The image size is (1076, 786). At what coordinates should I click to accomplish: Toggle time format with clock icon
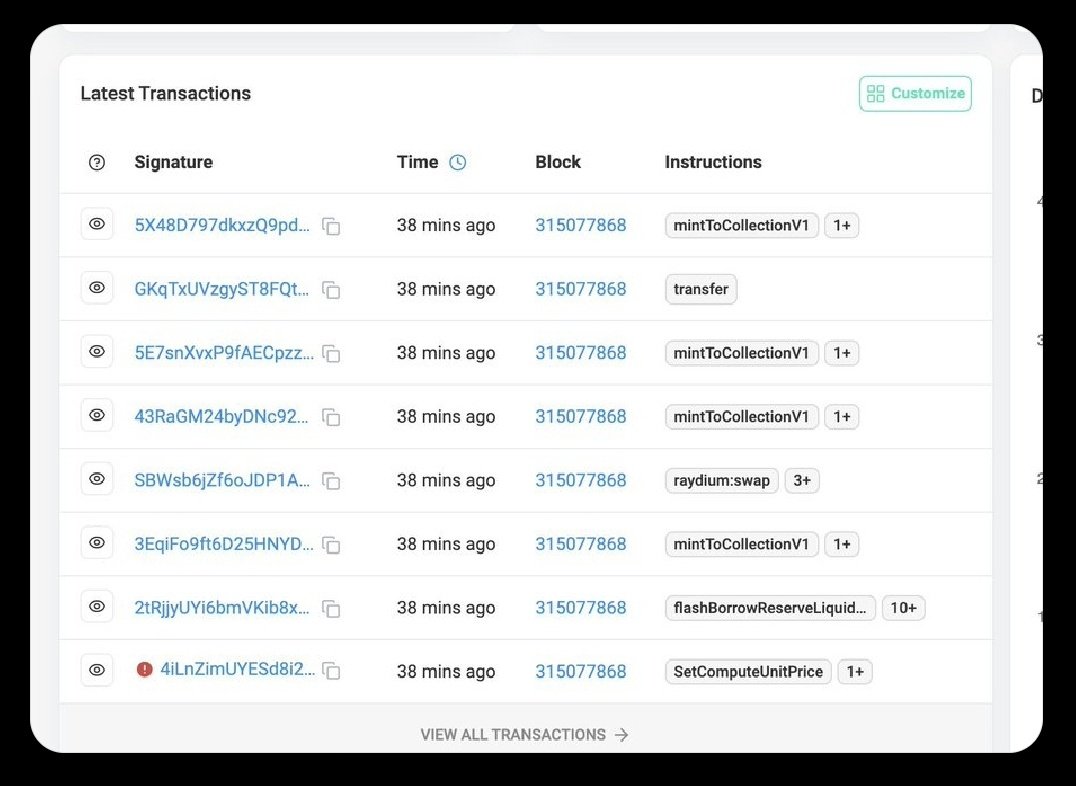coord(458,163)
